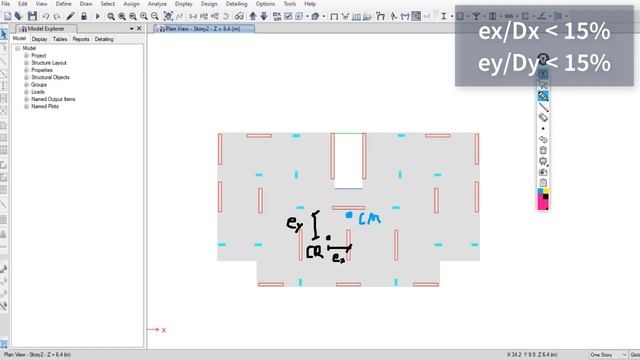This screenshot has height=360, width=640.
Task: Switch to 3-d view button
Action: point(193,16)
